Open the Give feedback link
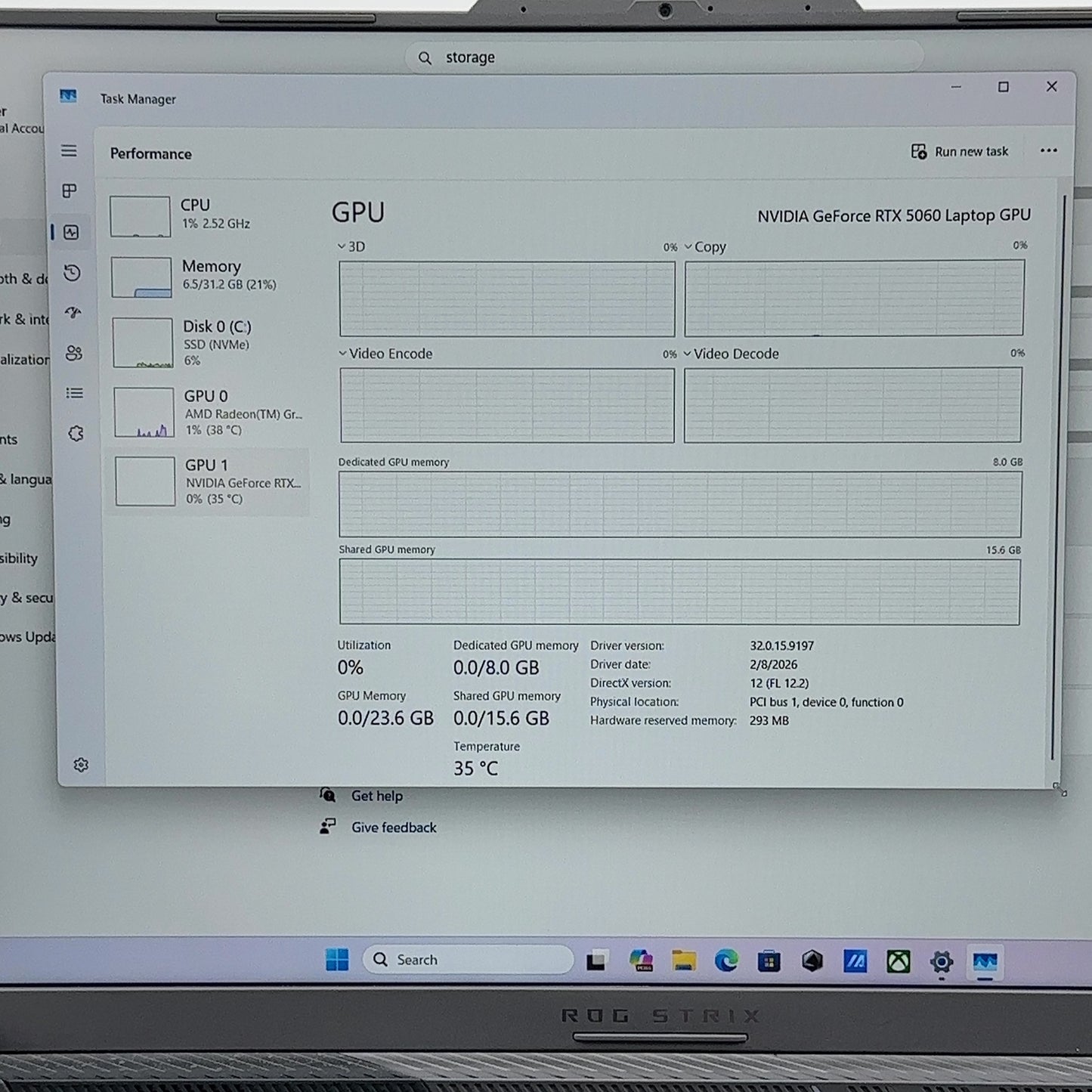The height and width of the screenshot is (1092, 1092). (394, 828)
